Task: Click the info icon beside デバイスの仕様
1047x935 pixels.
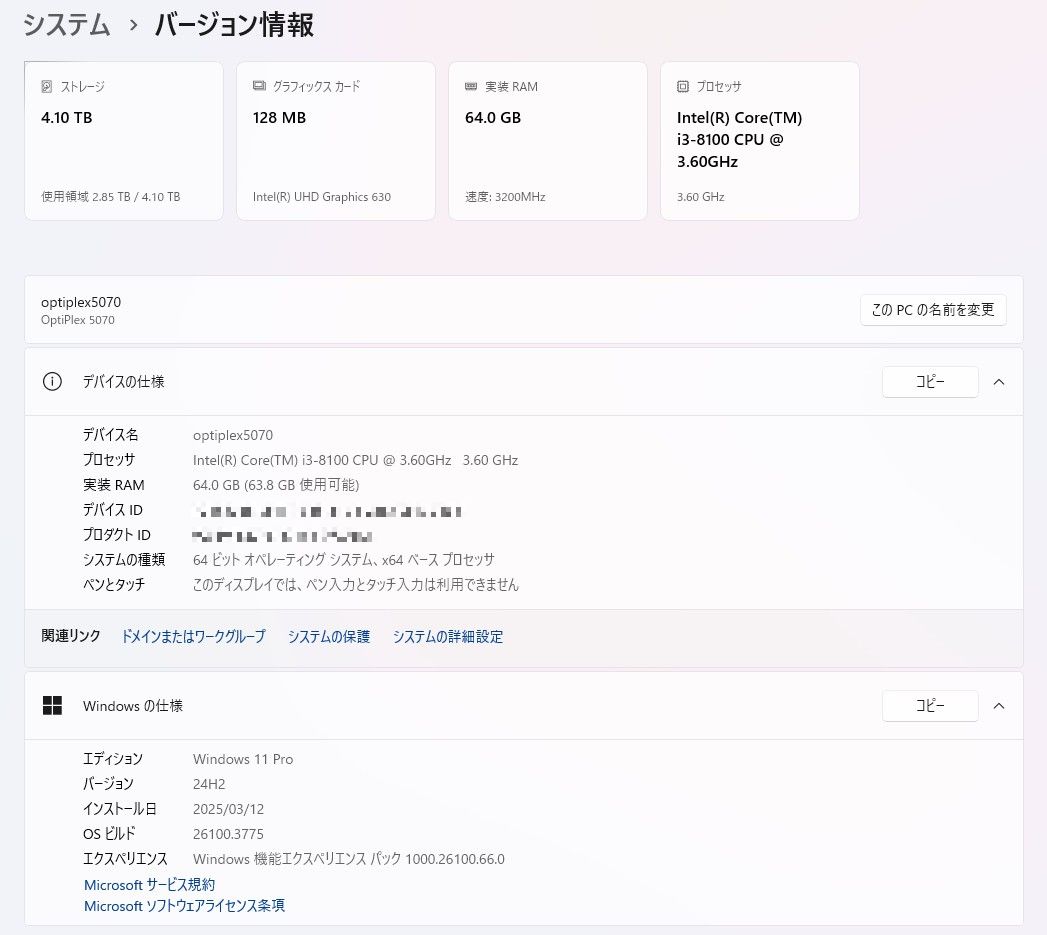Action: (x=52, y=381)
